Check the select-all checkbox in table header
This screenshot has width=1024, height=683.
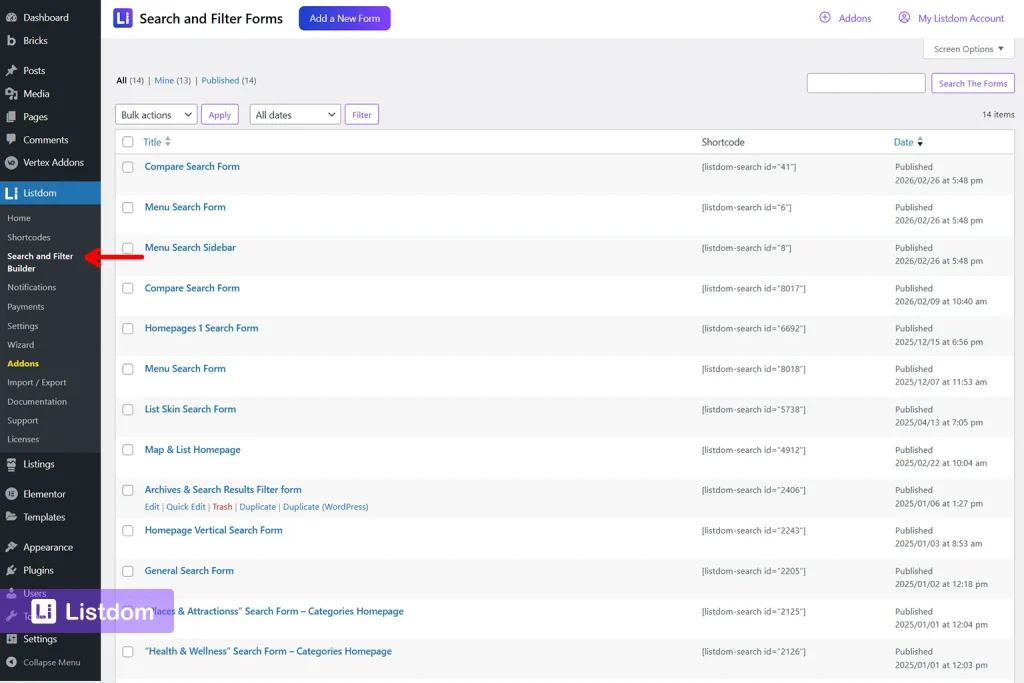pyautogui.click(x=128, y=141)
